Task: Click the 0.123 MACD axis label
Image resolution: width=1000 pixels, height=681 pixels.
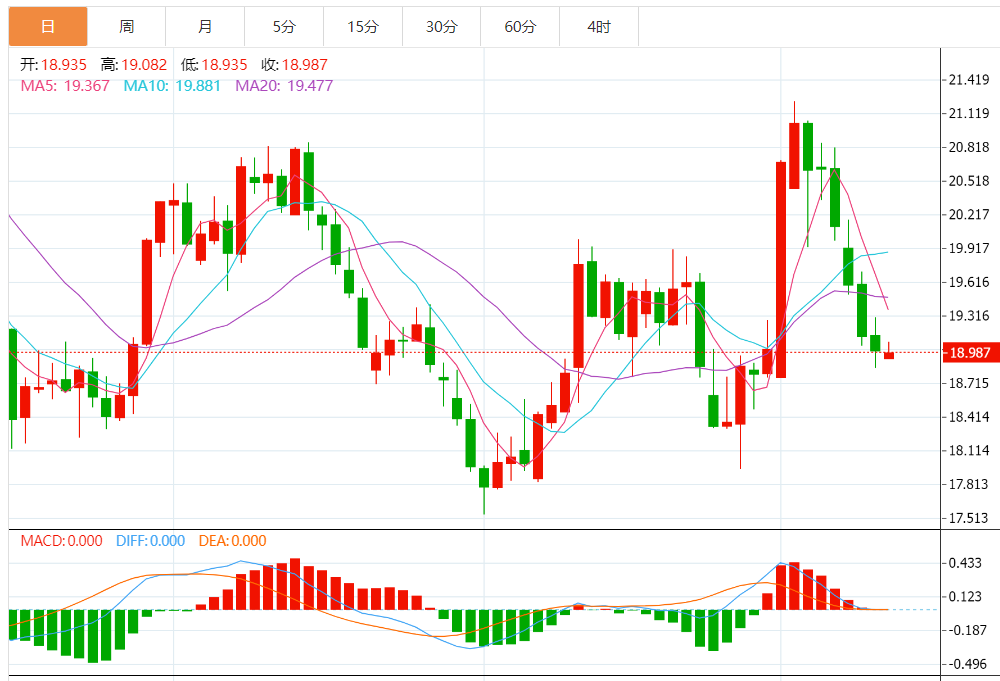Action: 966,597
